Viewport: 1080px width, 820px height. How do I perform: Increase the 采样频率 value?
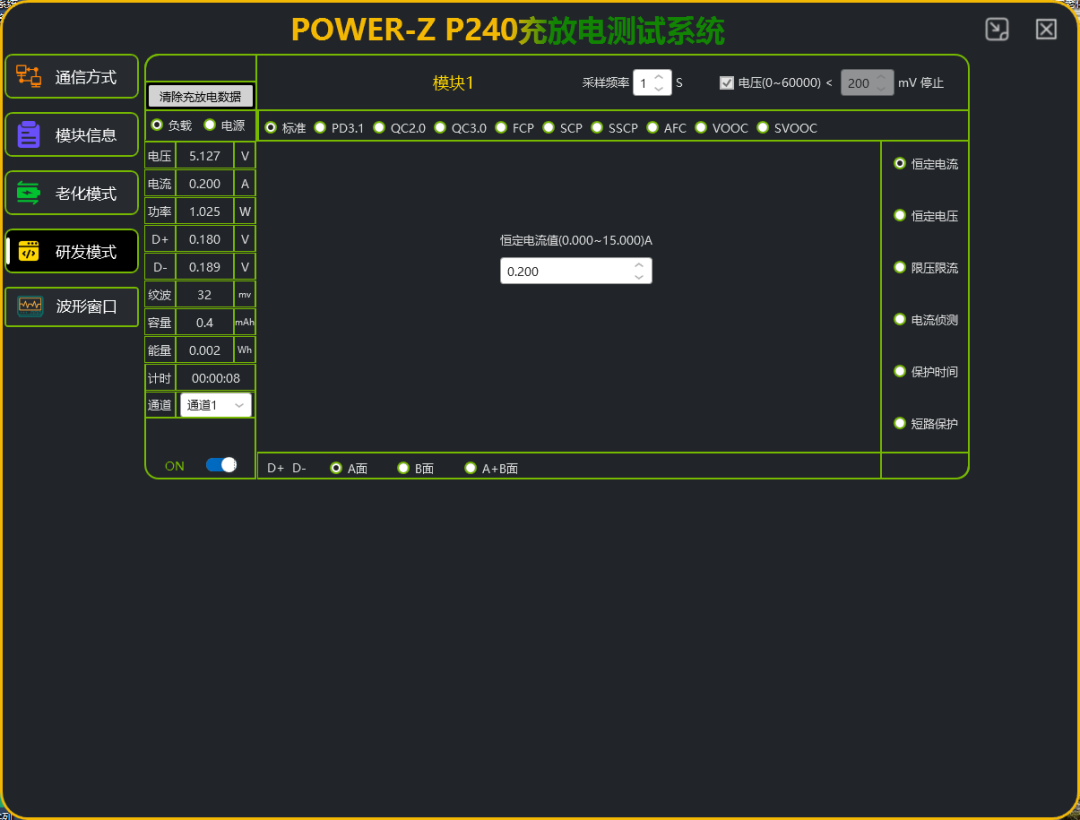(x=659, y=76)
